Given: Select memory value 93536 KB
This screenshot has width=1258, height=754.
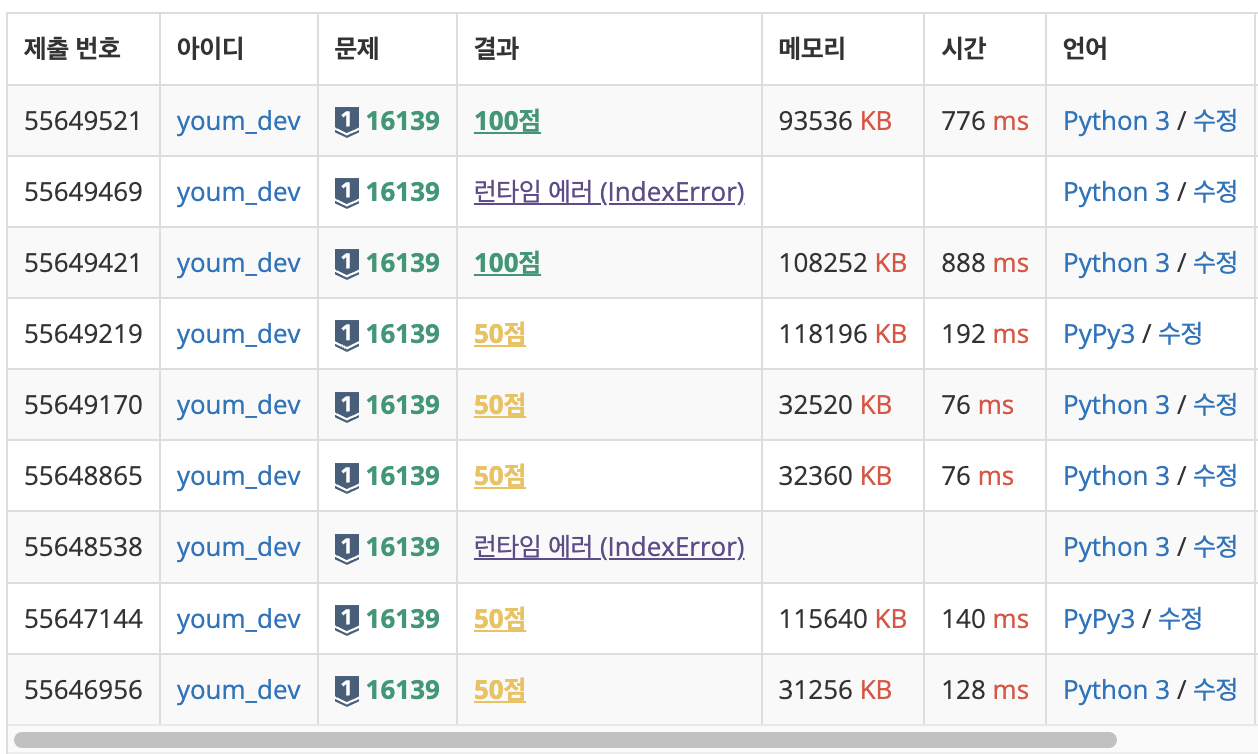Looking at the screenshot, I should (835, 121).
